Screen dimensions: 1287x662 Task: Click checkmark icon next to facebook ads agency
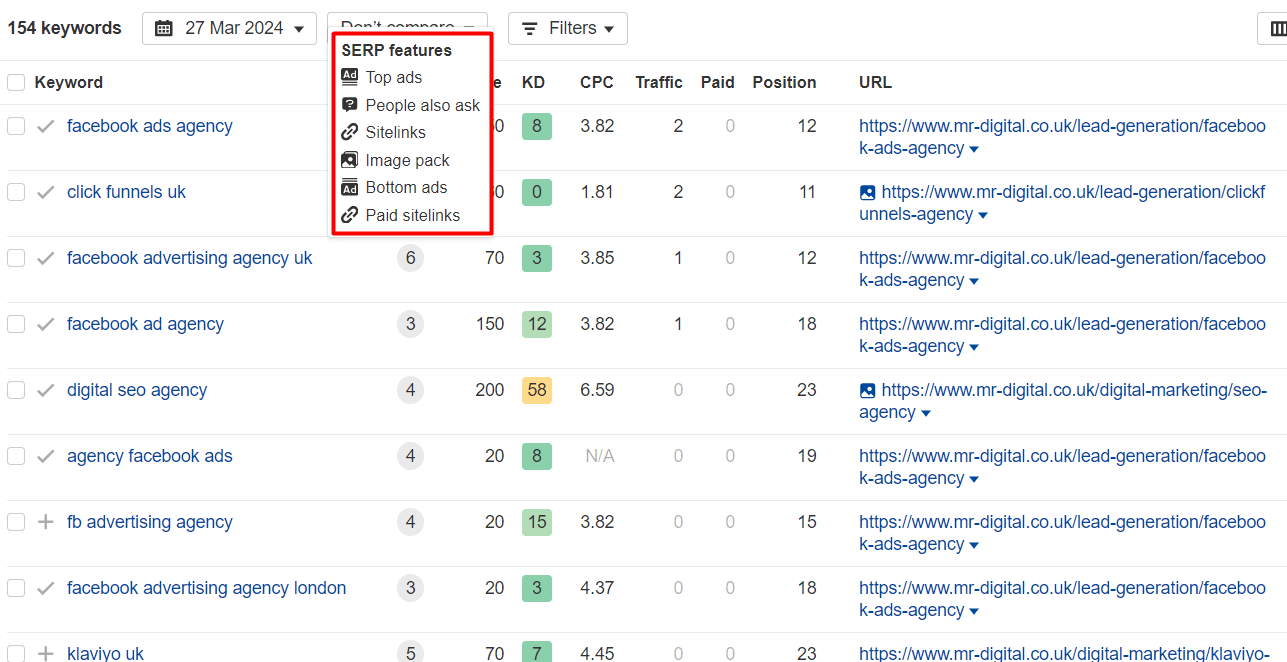[x=45, y=126]
